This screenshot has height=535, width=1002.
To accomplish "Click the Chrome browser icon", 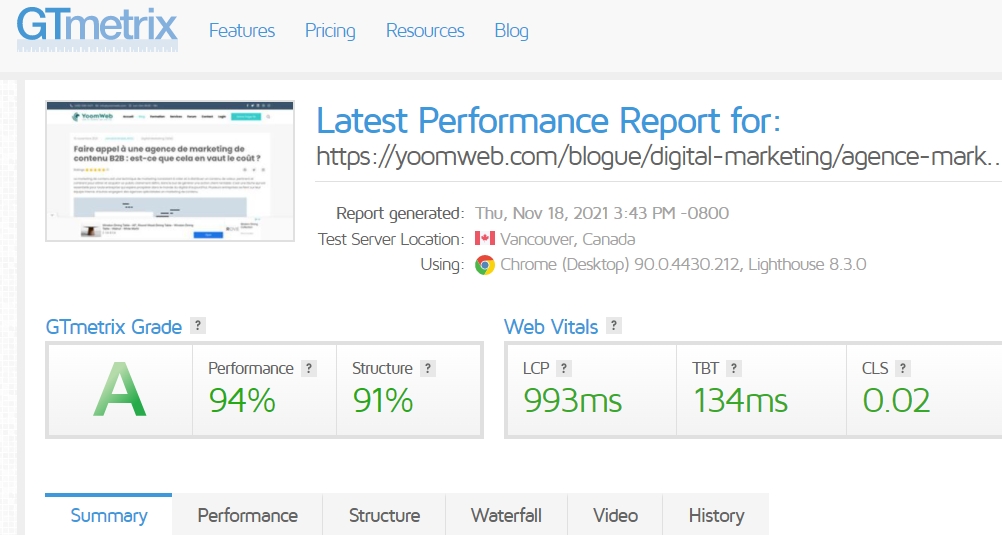I will (x=485, y=265).
